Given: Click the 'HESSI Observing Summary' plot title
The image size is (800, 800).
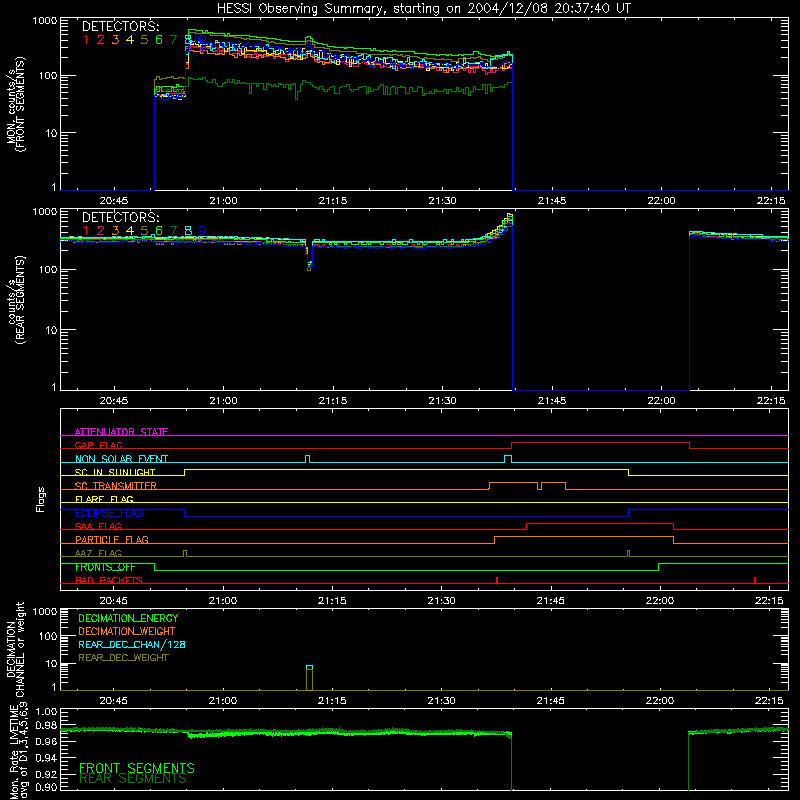Looking at the screenshot, I should (423, 9).
